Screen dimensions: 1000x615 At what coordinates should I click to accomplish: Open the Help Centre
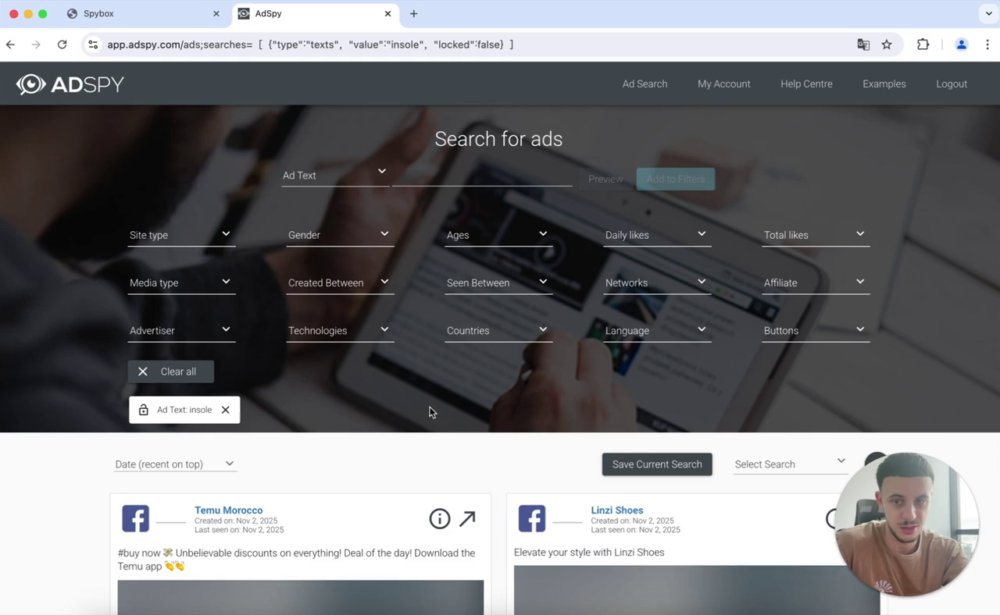pyautogui.click(x=806, y=84)
